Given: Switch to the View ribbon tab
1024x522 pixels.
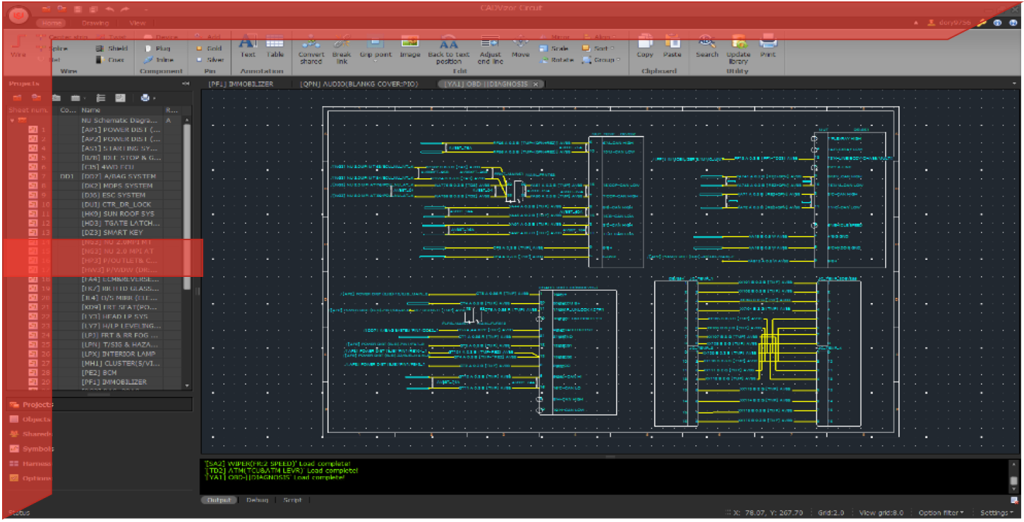Looking at the screenshot, I should [137, 23].
